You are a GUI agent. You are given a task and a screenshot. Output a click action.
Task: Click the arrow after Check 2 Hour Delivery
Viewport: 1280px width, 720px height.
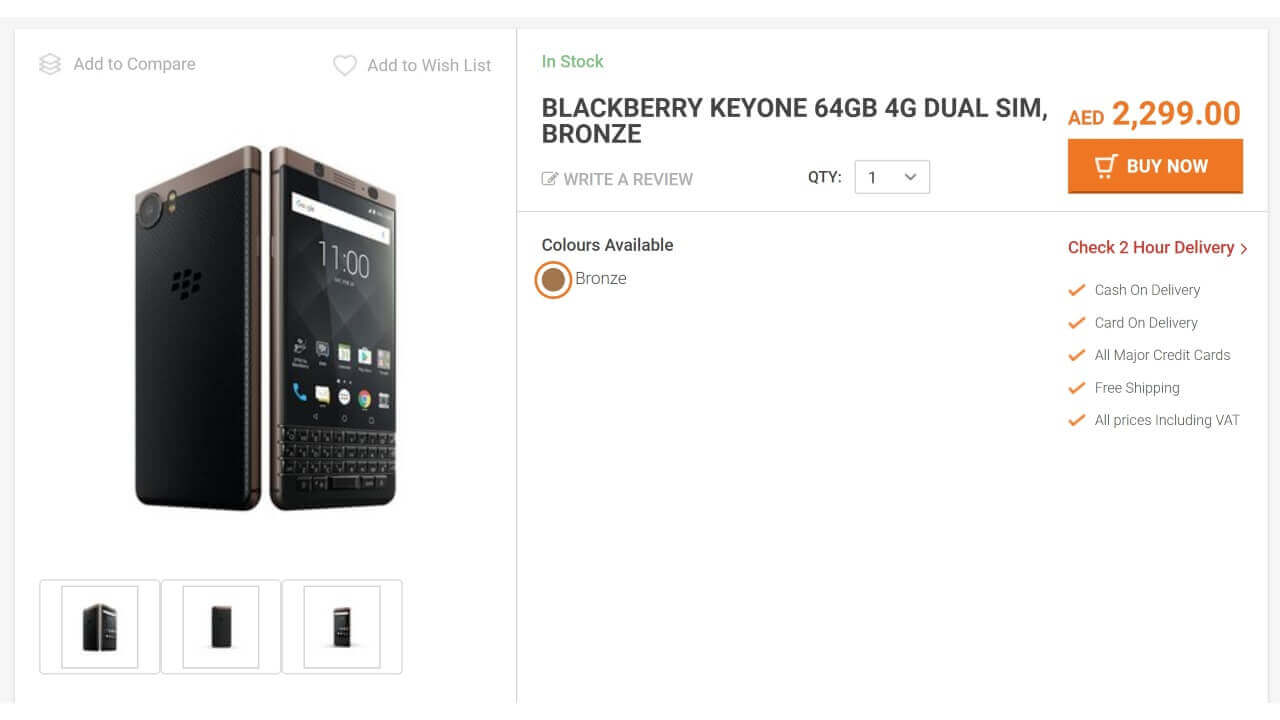tap(1244, 249)
